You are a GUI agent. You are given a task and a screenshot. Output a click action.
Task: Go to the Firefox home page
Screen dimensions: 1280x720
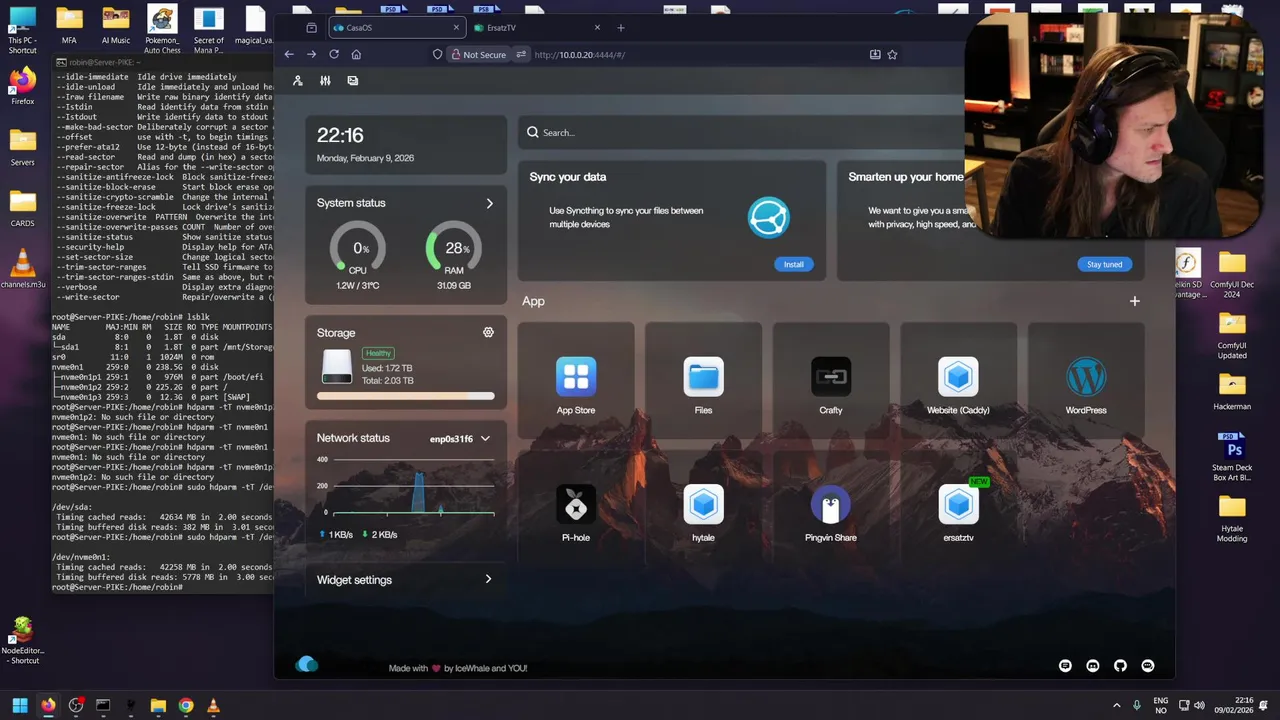point(356,54)
